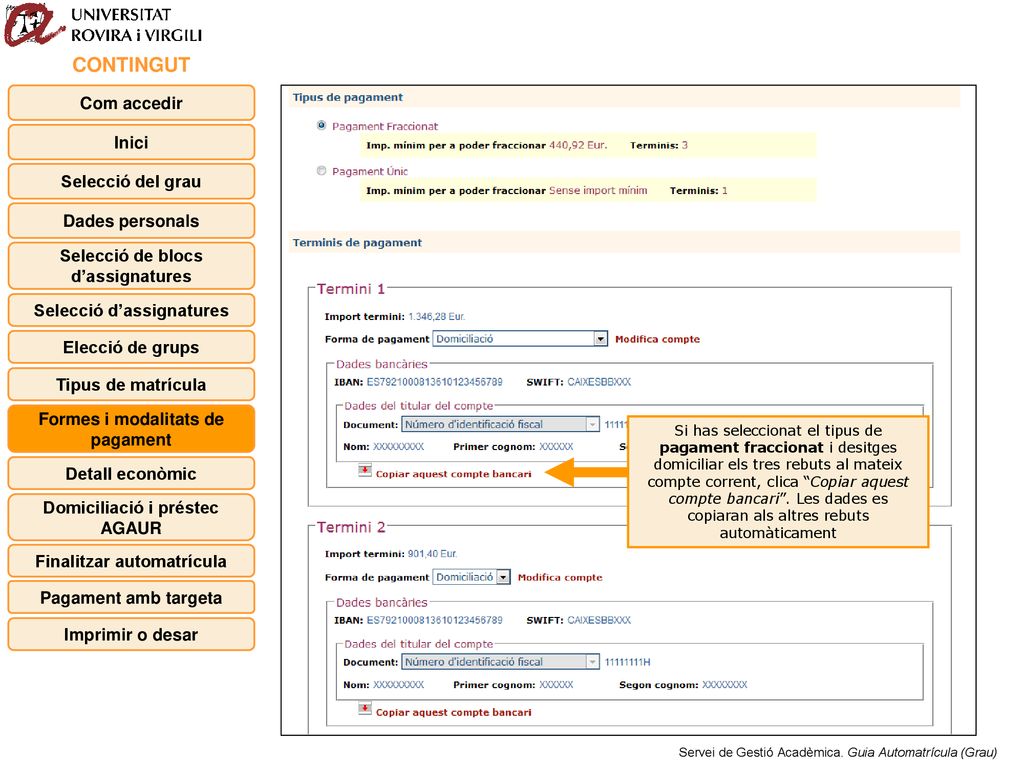
Task: Click the 11111111H document number
Action: [627, 662]
